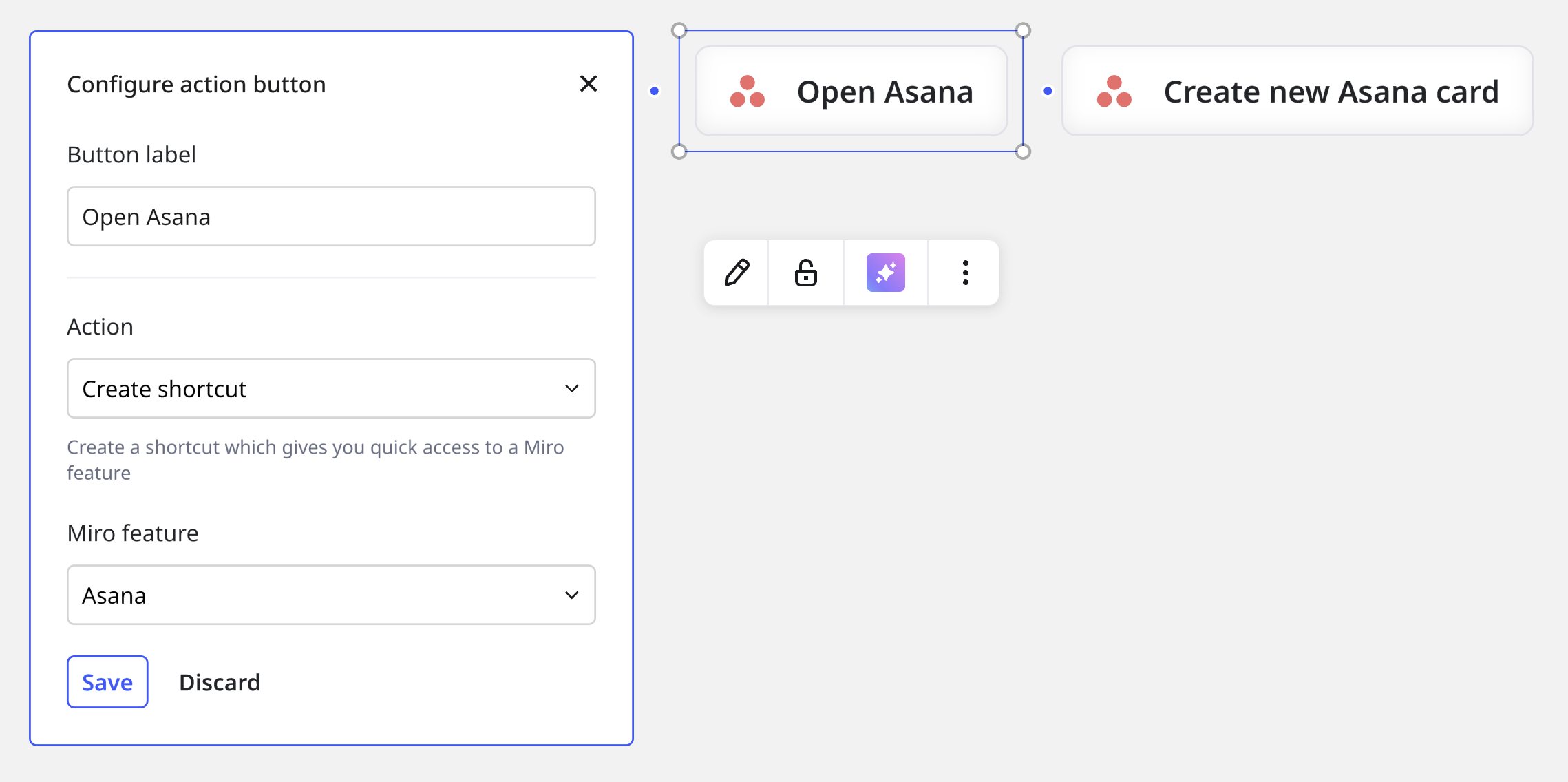This screenshot has height=782, width=1568.
Task: Expand the Miro feature dropdown chevron
Action: coord(571,595)
